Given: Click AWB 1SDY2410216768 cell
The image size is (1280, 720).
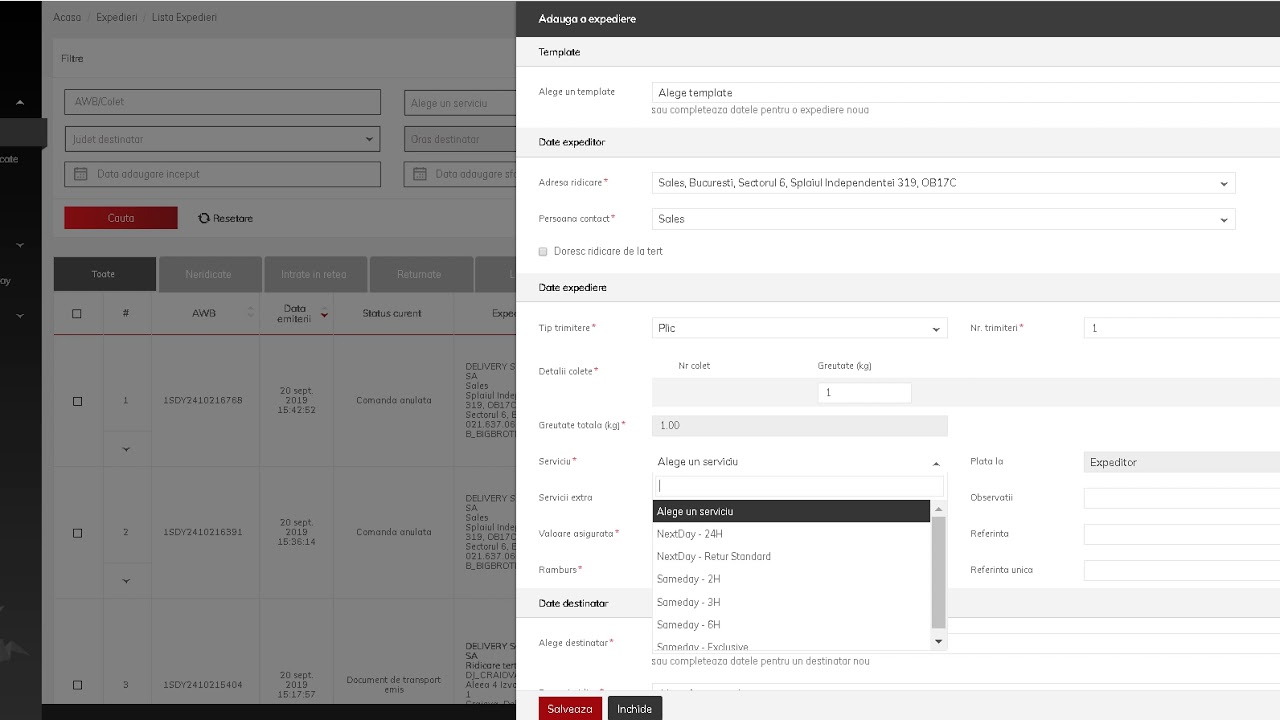Looking at the screenshot, I should click(203, 401).
